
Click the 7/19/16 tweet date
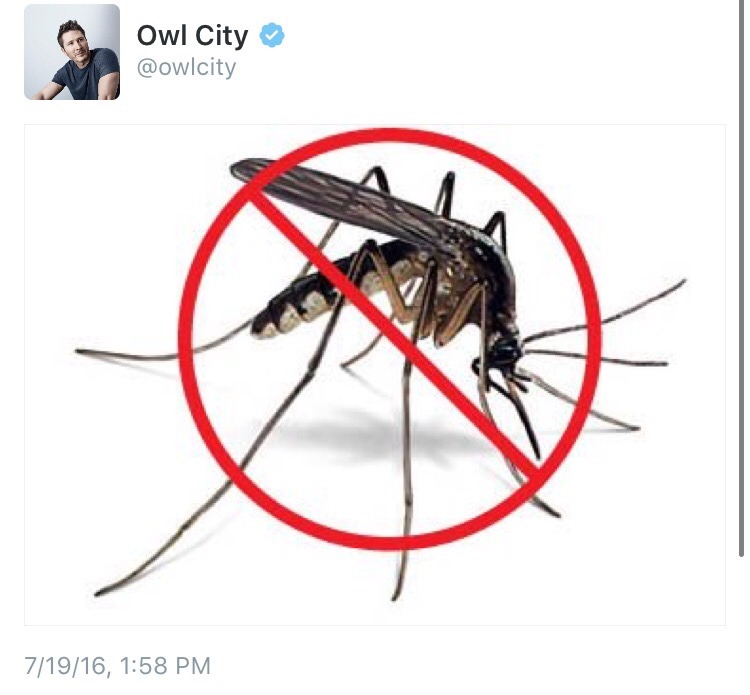[64, 665]
